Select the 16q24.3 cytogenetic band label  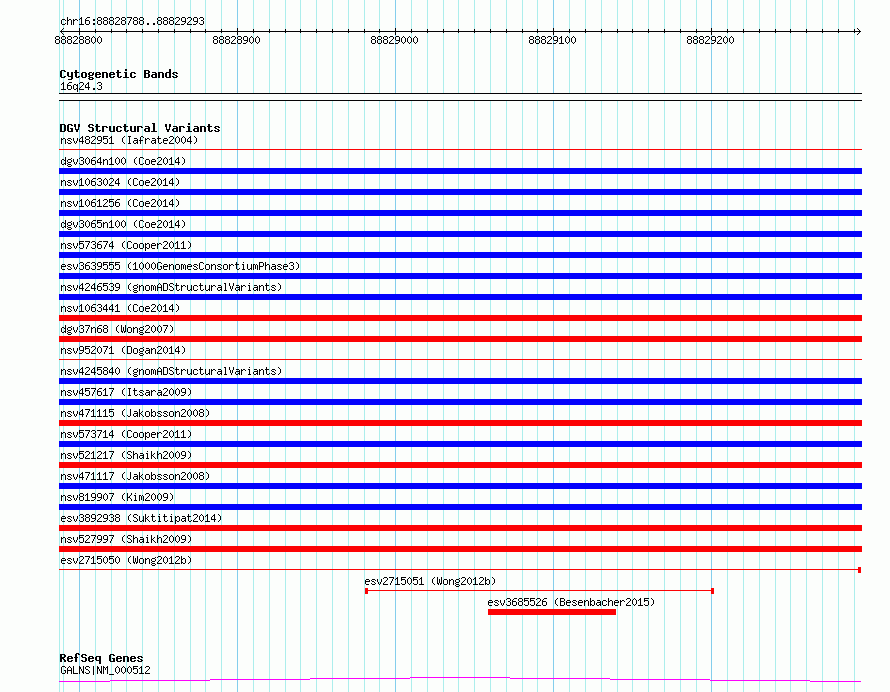pos(81,86)
